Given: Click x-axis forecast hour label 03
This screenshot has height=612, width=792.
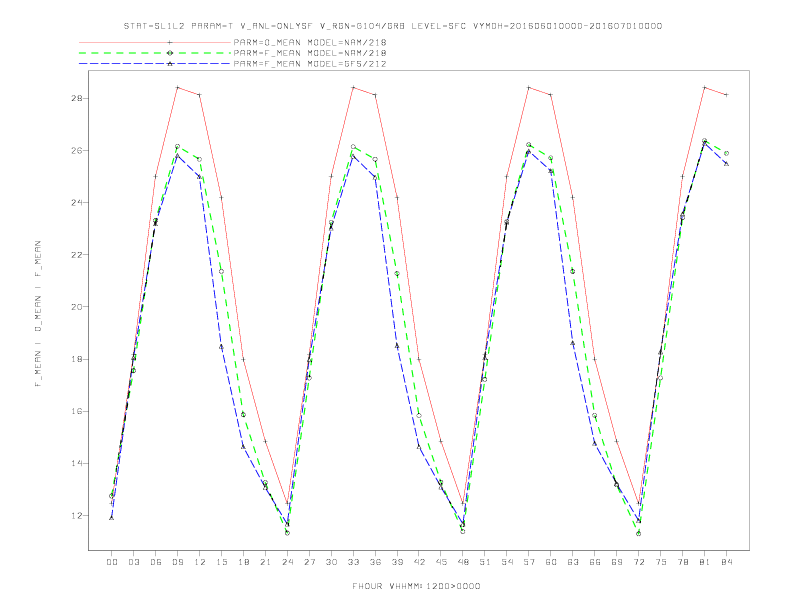Looking at the screenshot, I should tap(133, 562).
